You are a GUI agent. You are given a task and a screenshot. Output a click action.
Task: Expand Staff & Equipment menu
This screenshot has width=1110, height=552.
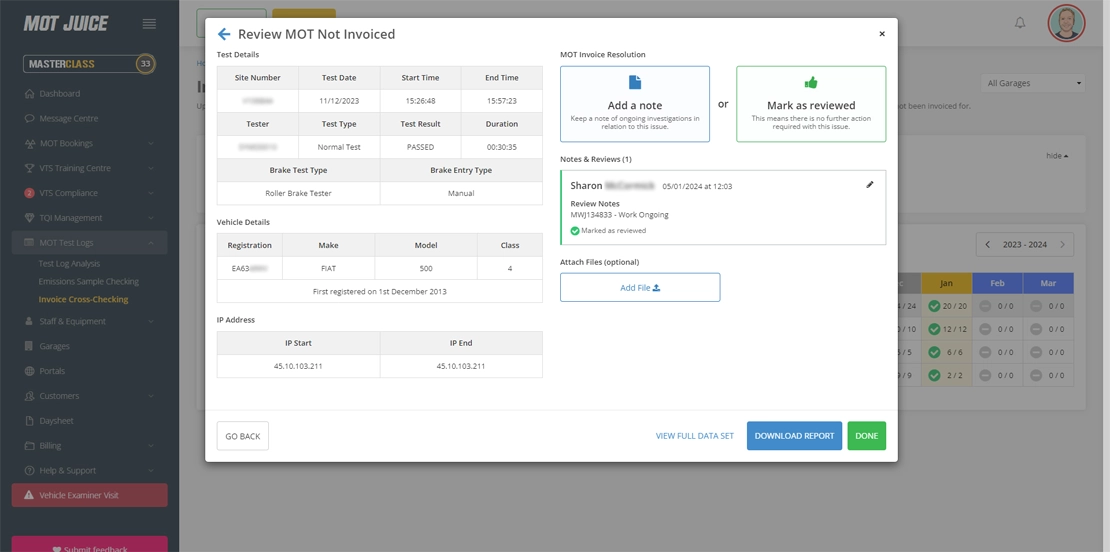coord(89,321)
